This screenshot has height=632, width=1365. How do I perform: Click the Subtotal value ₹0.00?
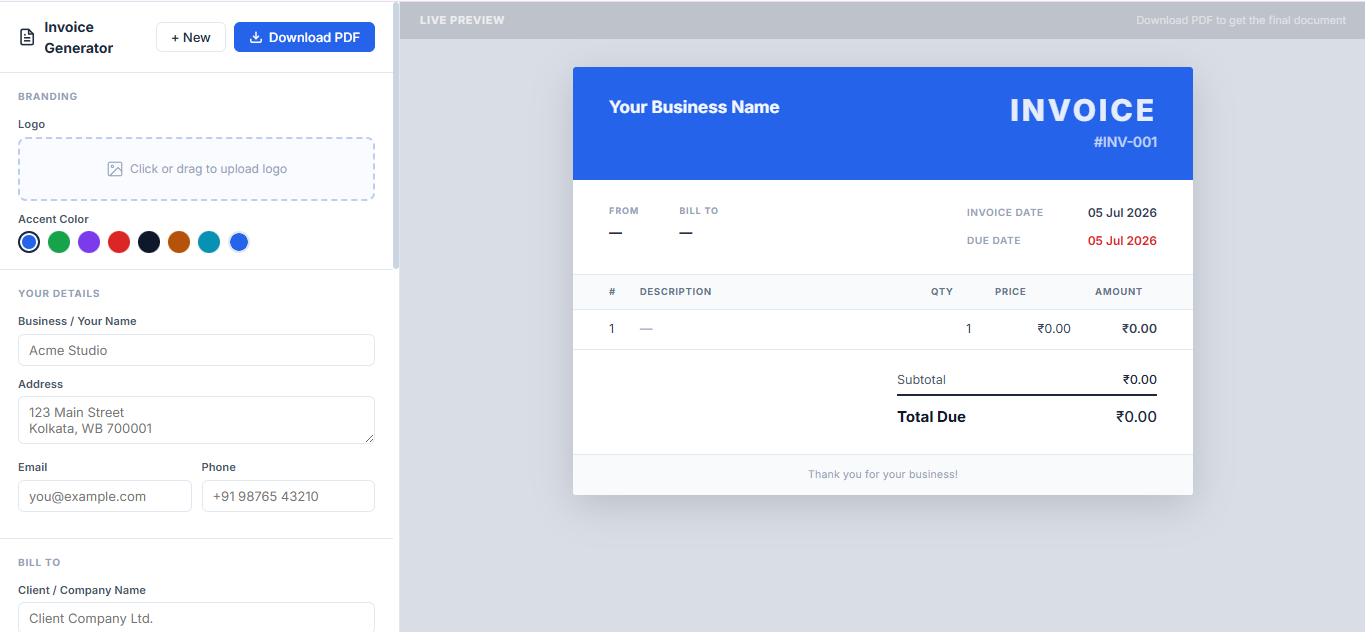click(x=1139, y=380)
